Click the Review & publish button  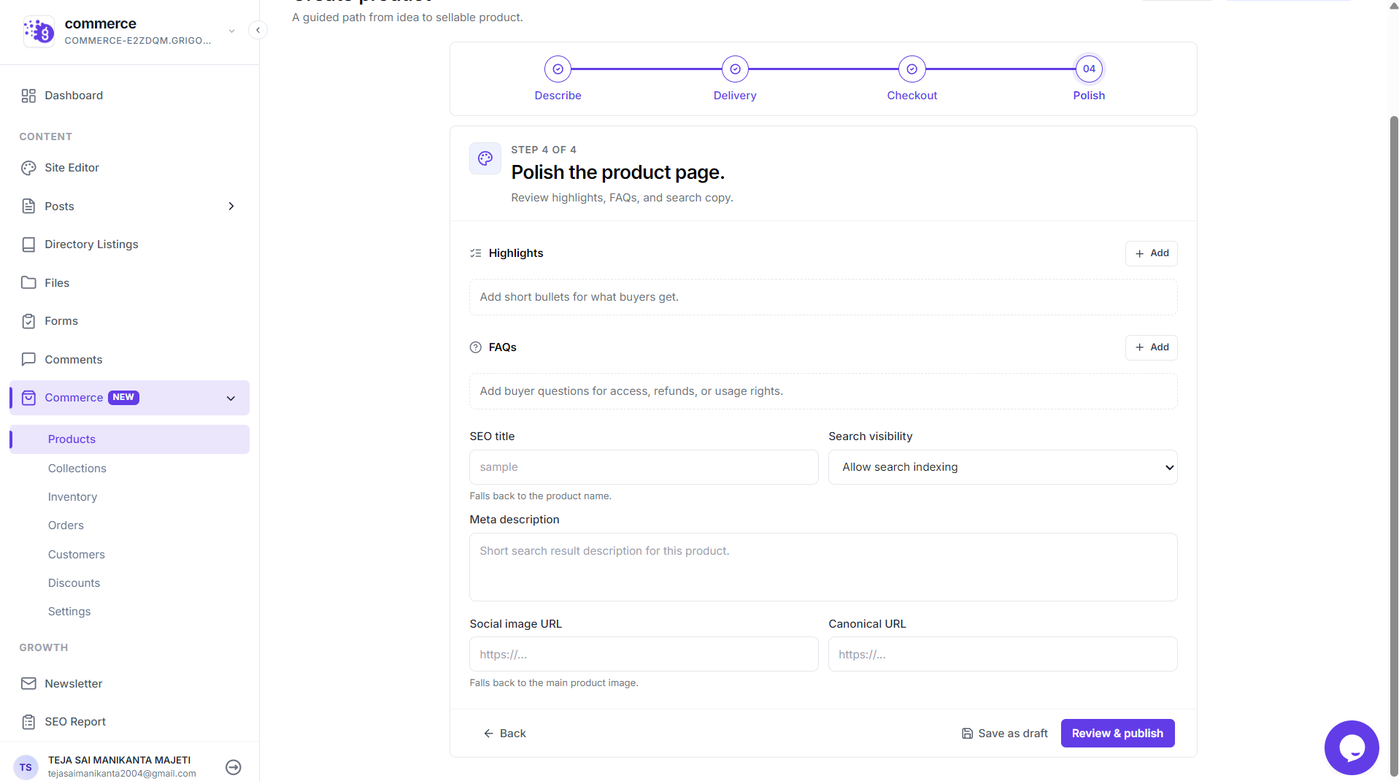click(x=1117, y=733)
